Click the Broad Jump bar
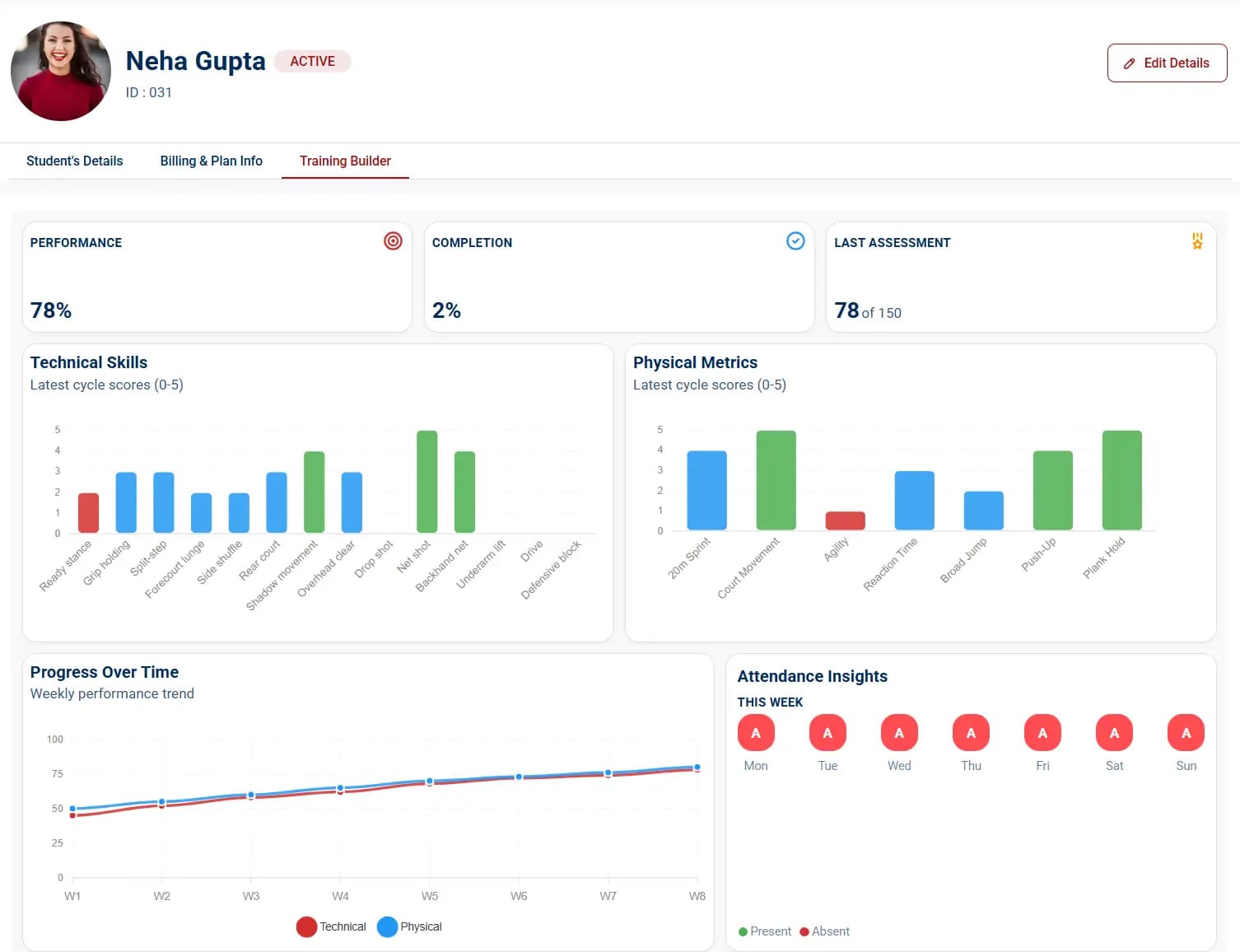Image resolution: width=1240 pixels, height=952 pixels. [984, 511]
